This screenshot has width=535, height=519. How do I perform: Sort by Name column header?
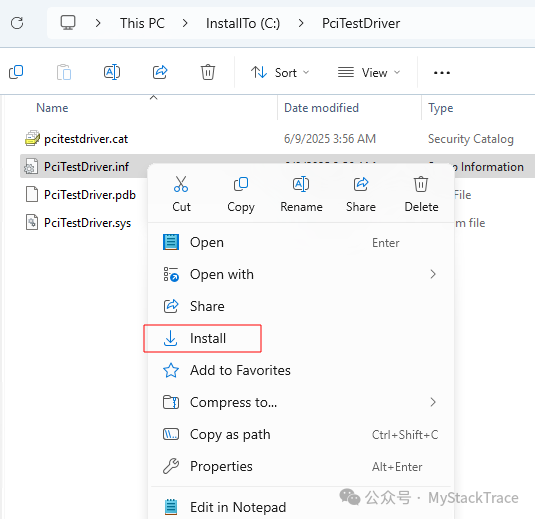click(x=52, y=108)
